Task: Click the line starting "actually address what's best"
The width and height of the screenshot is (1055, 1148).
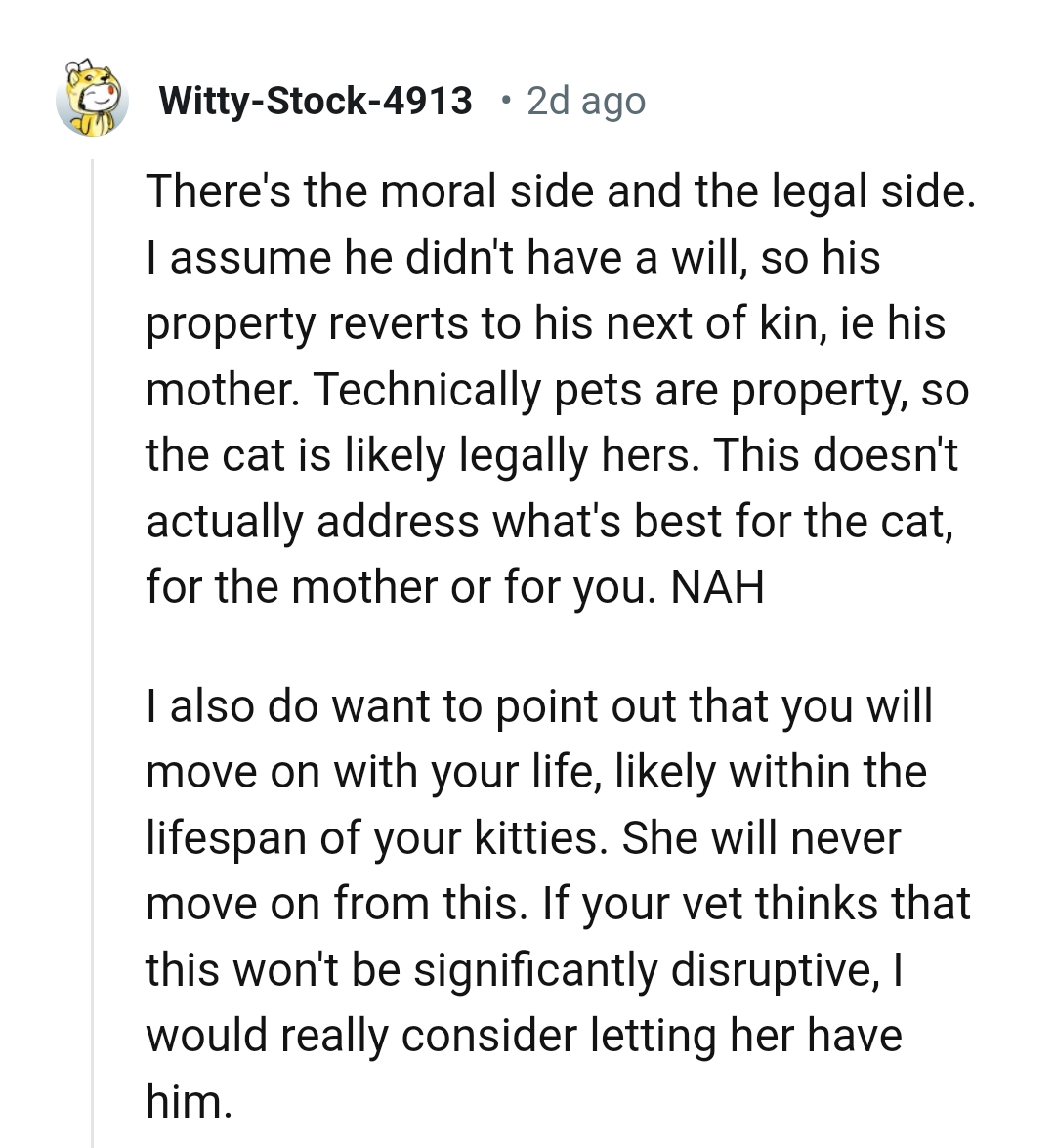Action: (548, 521)
